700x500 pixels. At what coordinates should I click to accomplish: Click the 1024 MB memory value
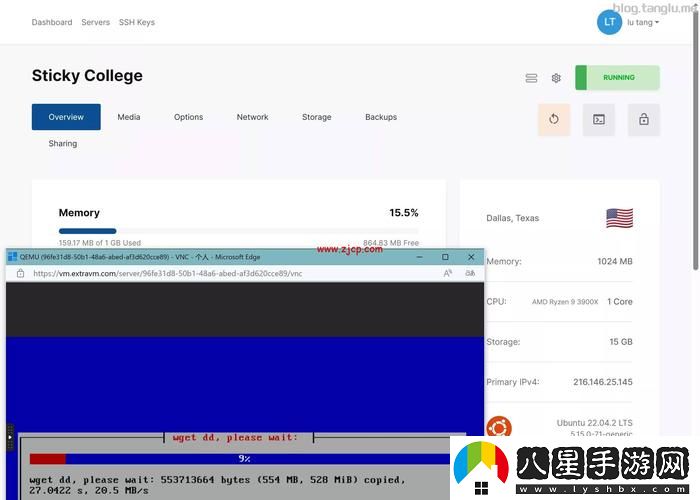[615, 261]
